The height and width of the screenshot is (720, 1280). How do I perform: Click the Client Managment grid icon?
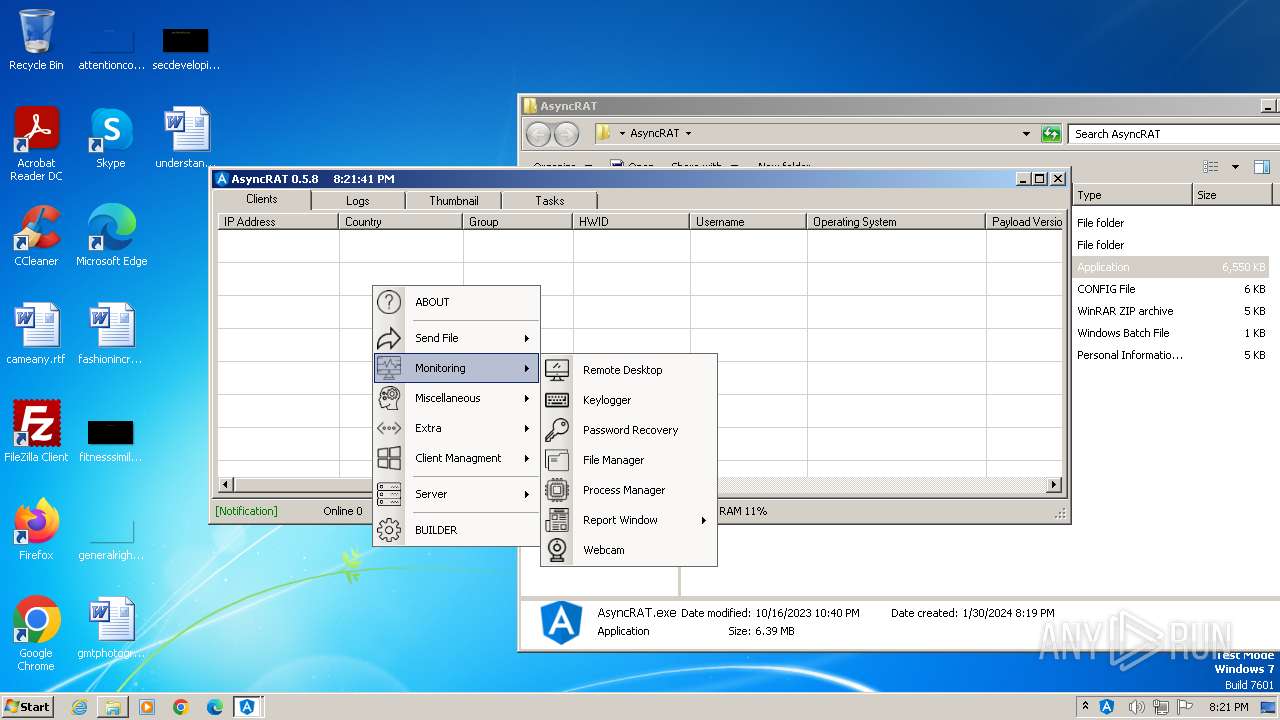[389, 458]
